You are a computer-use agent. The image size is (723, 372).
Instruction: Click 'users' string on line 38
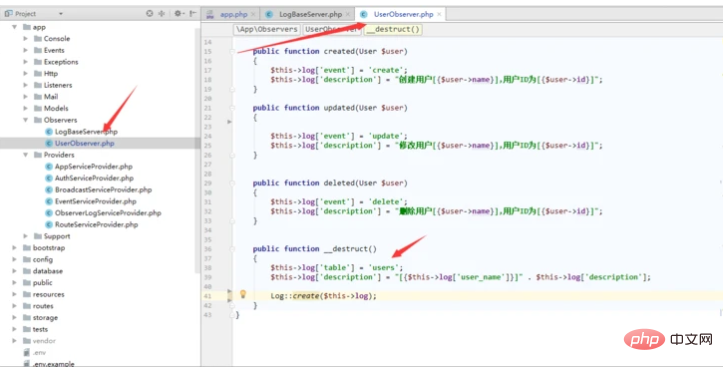click(x=385, y=267)
